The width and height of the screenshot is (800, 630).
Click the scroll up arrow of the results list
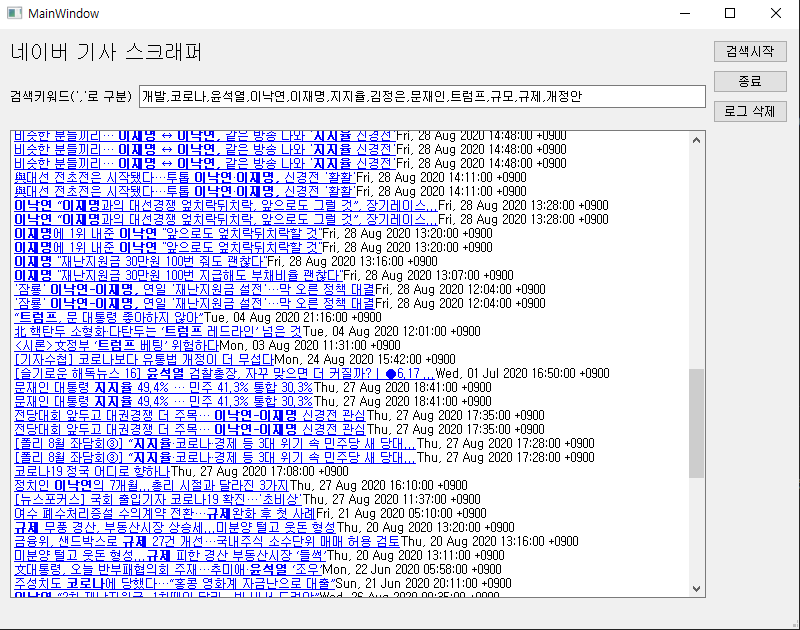pos(696,140)
